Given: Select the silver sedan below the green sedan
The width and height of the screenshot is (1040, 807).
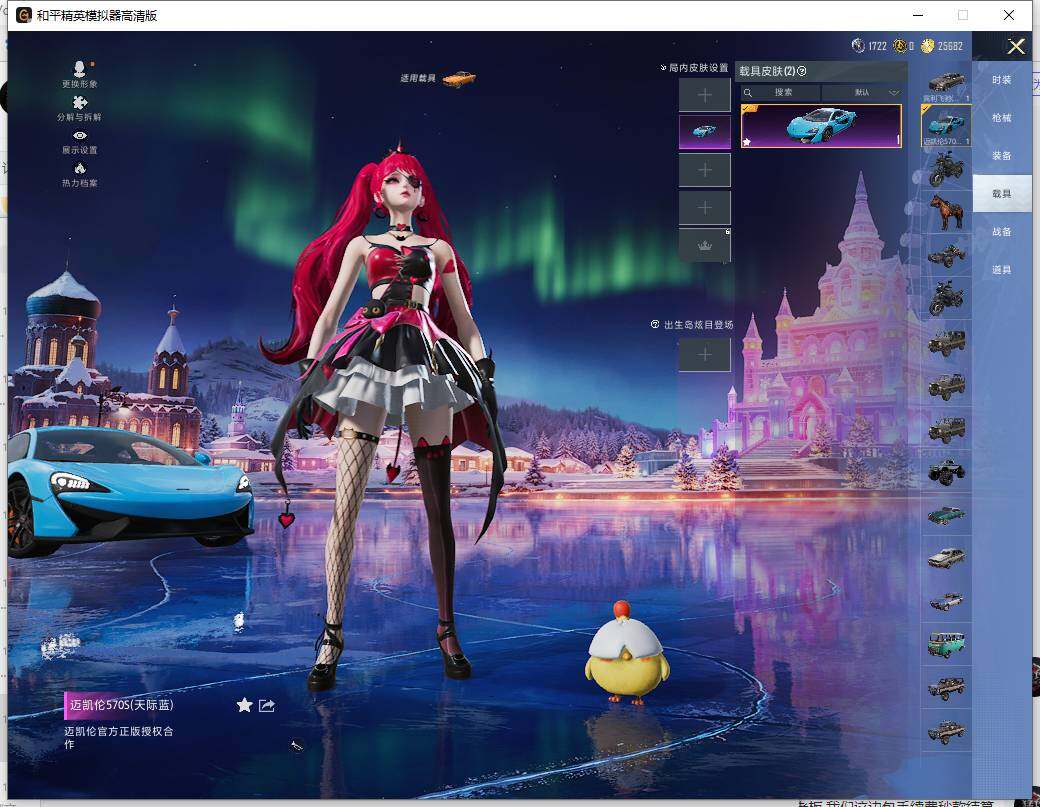Looking at the screenshot, I should (946, 558).
